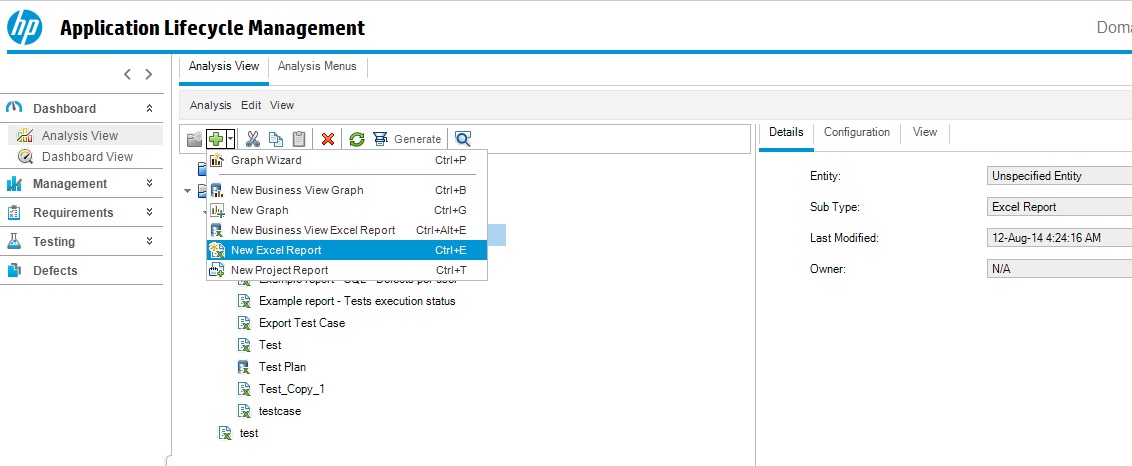Click the testcase Excel icon

pos(245,411)
